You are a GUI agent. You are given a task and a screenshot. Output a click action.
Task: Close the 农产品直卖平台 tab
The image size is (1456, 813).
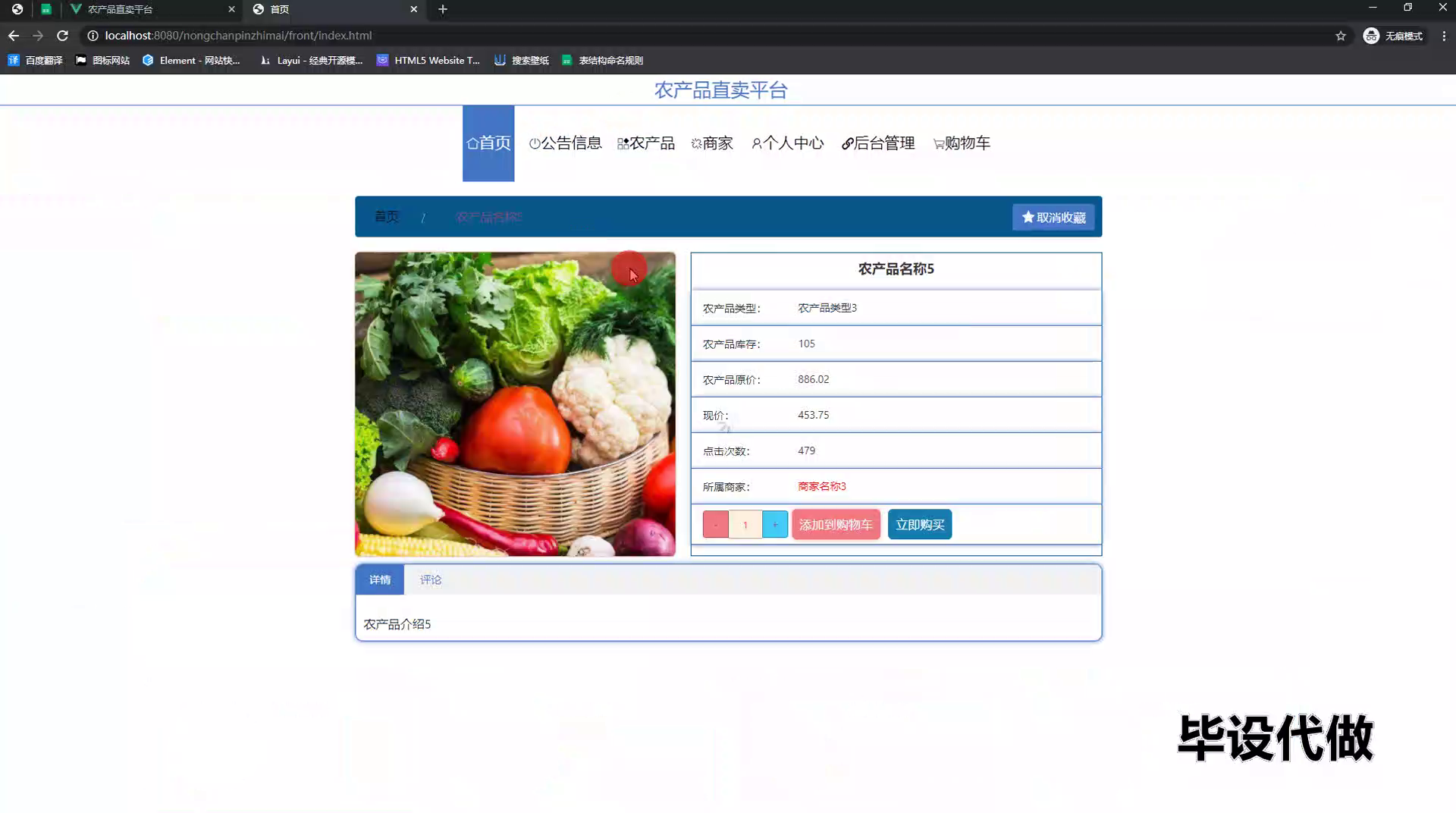231,9
